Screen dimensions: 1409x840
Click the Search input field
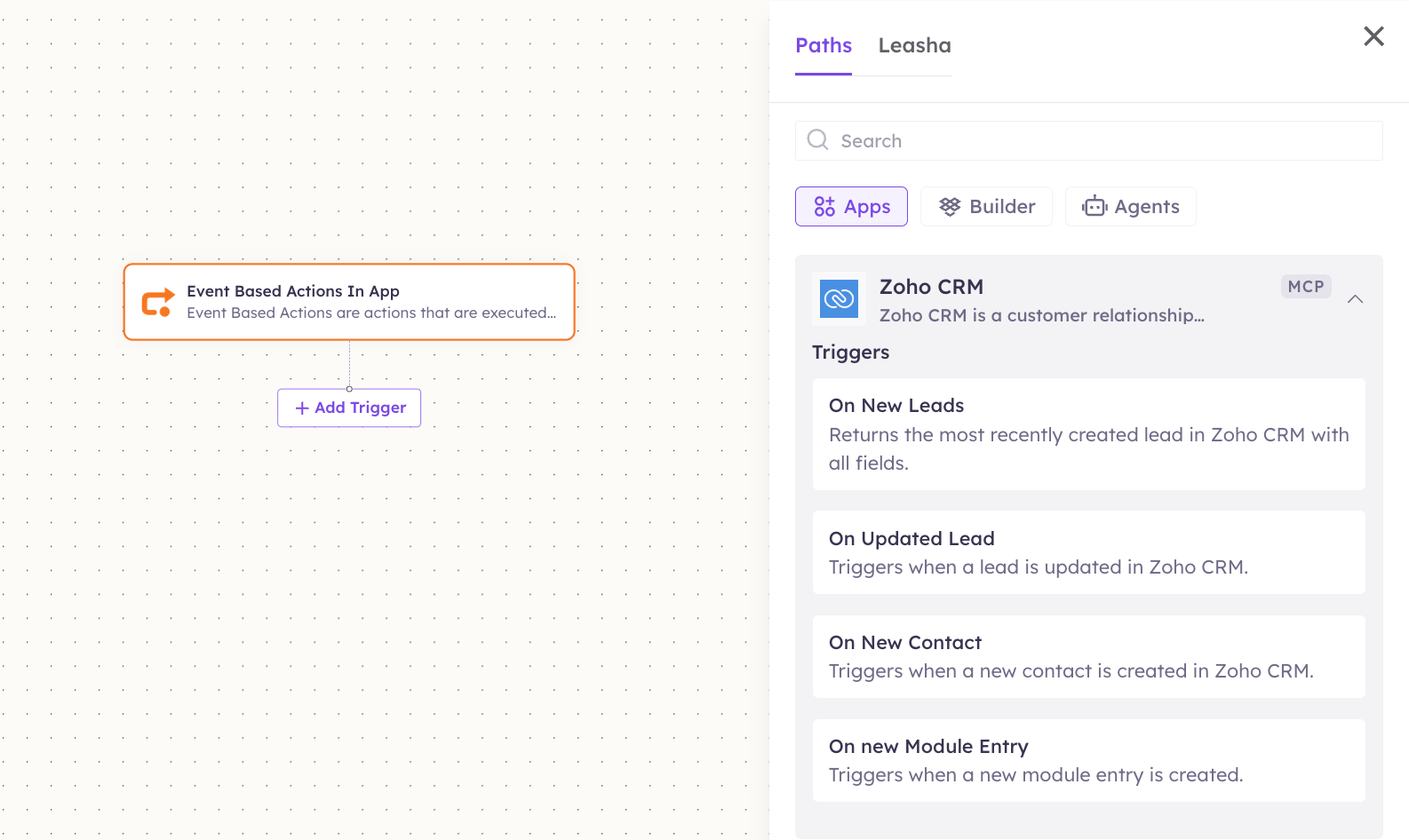pos(1089,141)
